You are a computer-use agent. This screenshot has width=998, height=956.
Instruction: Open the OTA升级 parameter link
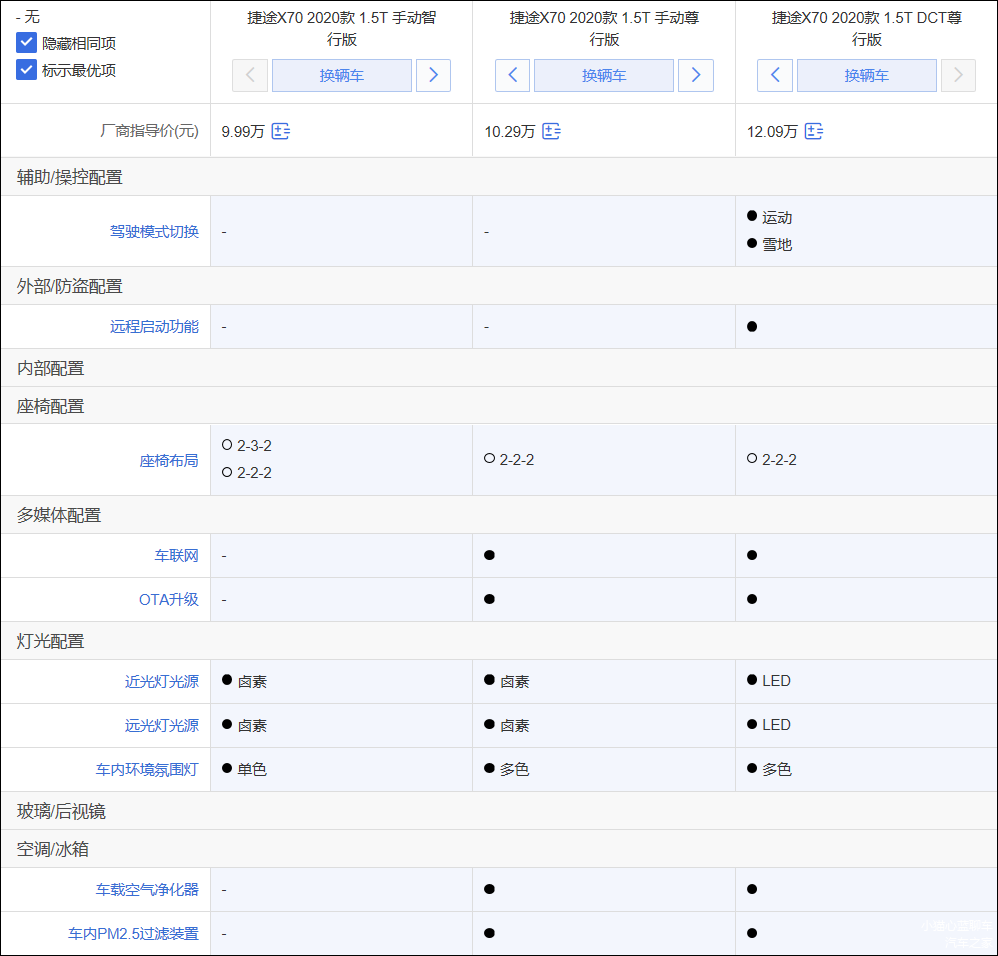click(169, 600)
